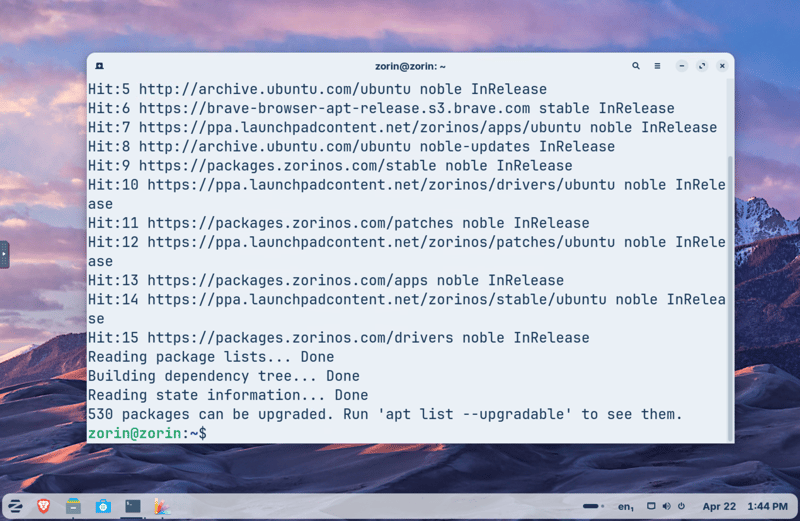Open the terminal hamburger menu
The width and height of the screenshot is (800, 521).
click(x=657, y=66)
